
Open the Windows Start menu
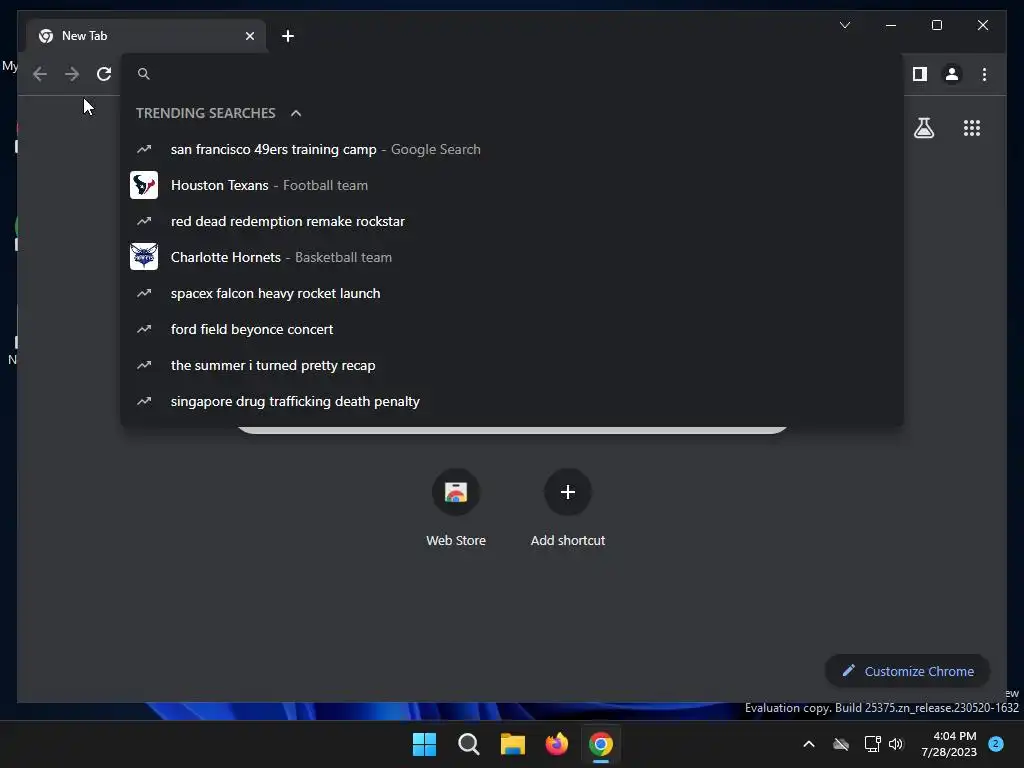coord(424,744)
